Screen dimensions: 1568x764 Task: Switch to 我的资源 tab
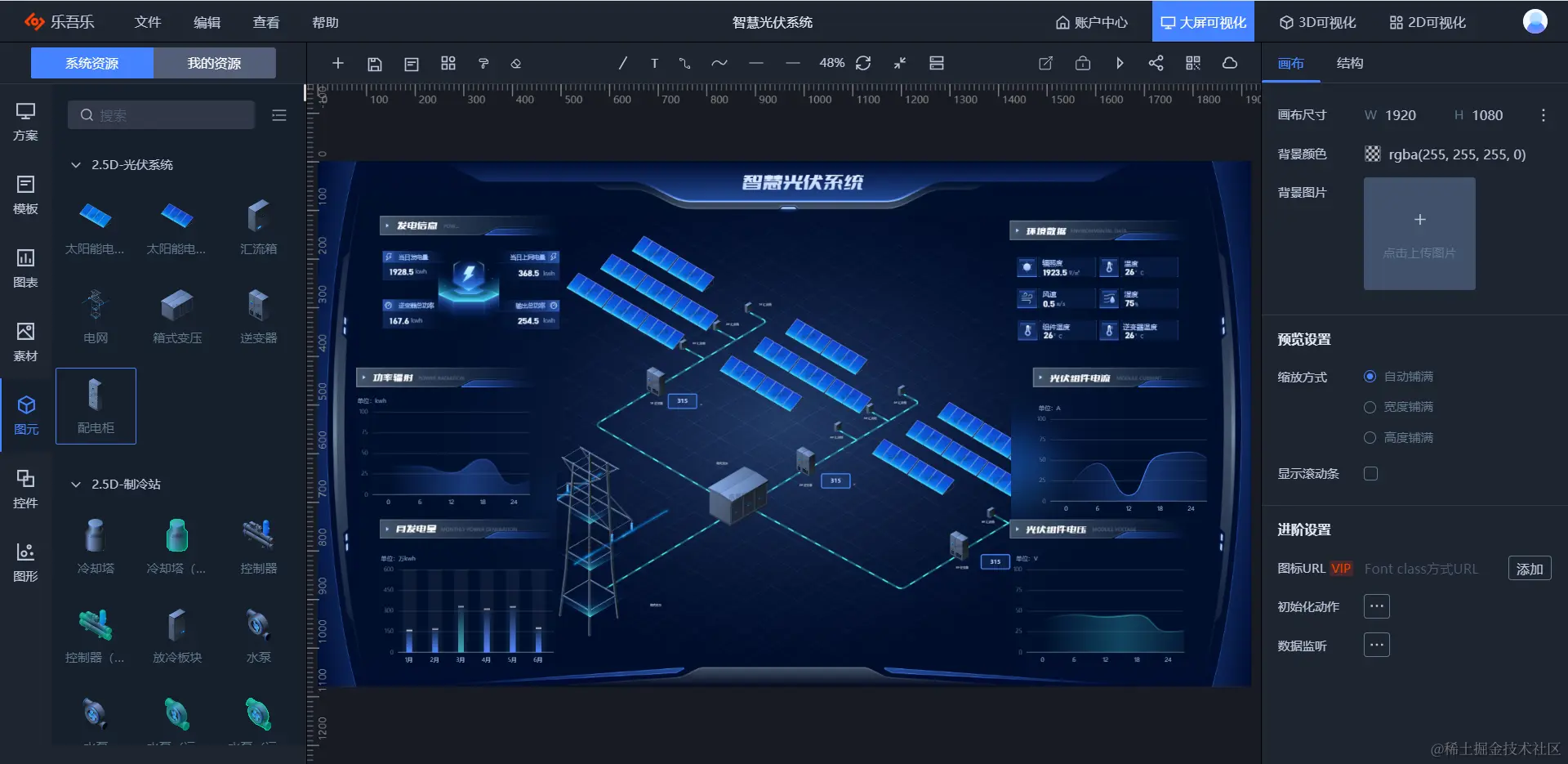215,63
